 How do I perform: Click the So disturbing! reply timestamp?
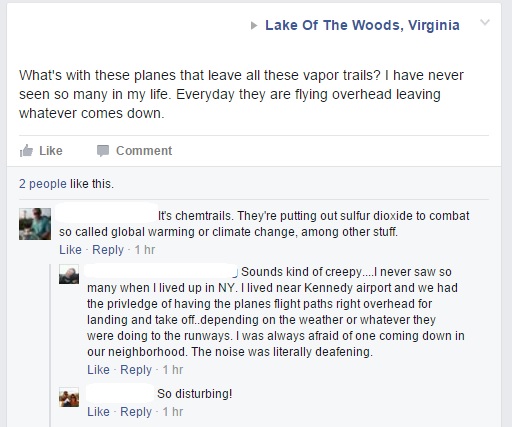point(173,412)
